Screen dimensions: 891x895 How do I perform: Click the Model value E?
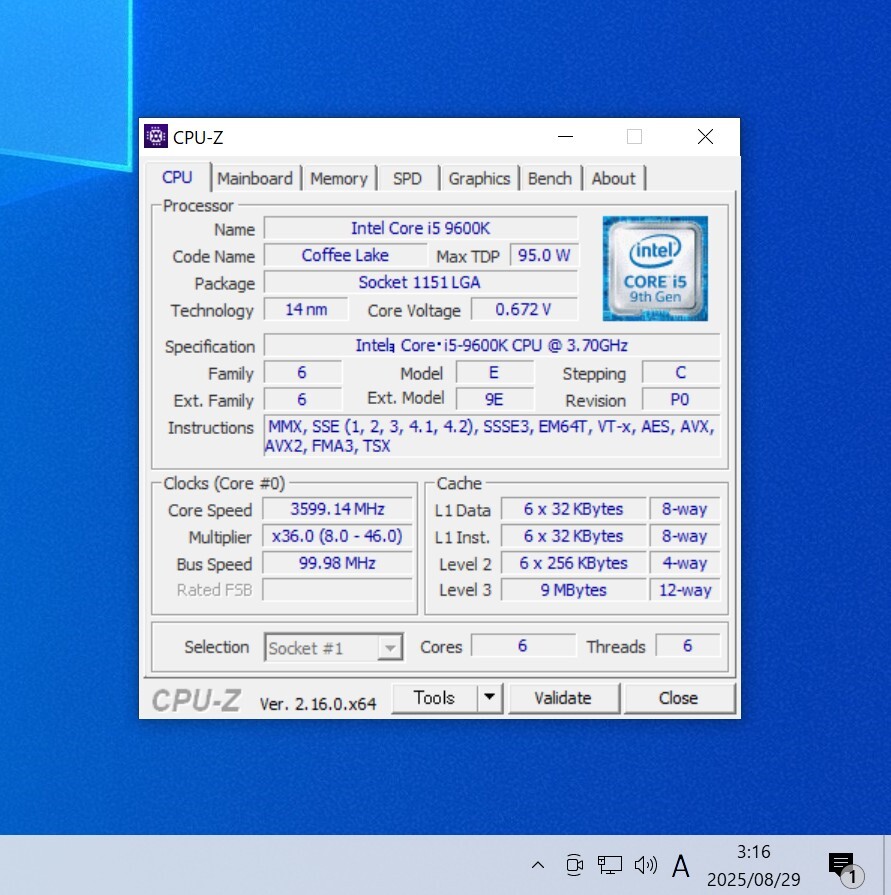point(494,372)
